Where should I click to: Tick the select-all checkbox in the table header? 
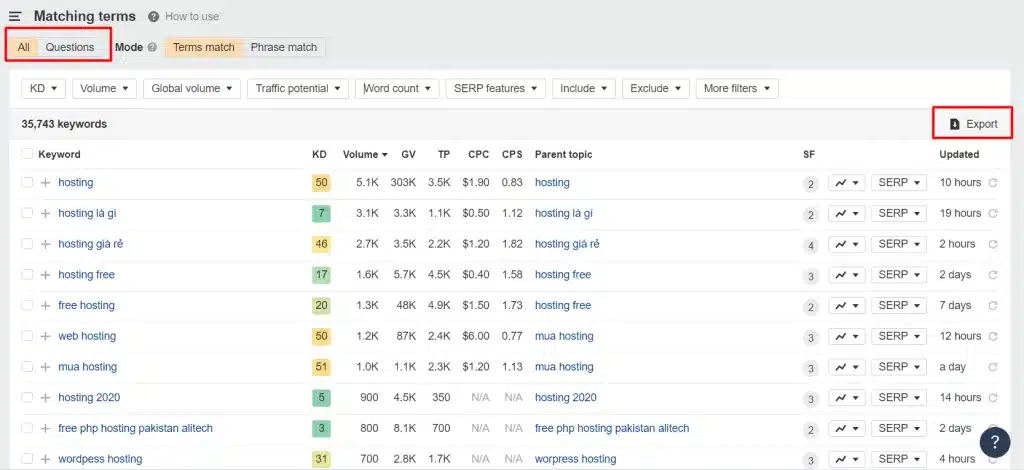27,154
